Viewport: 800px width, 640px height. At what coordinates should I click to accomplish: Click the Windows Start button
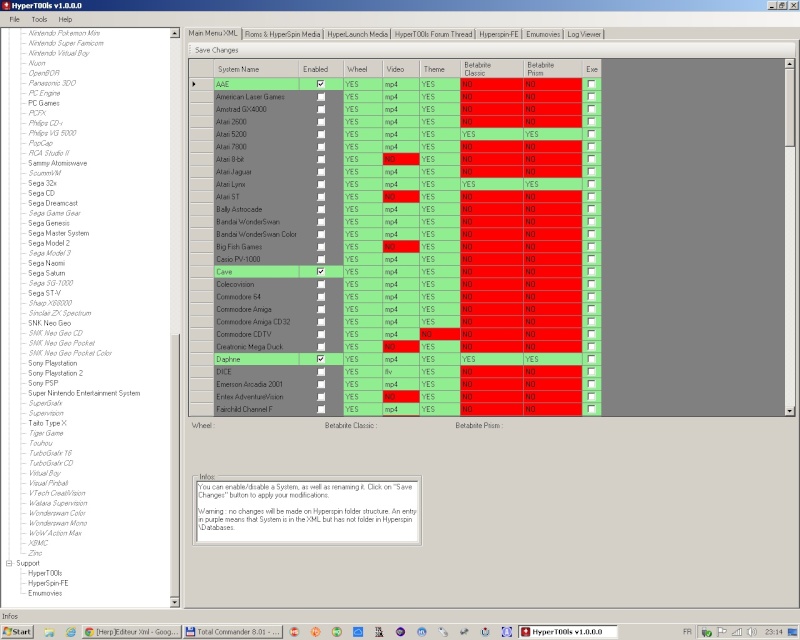17,632
